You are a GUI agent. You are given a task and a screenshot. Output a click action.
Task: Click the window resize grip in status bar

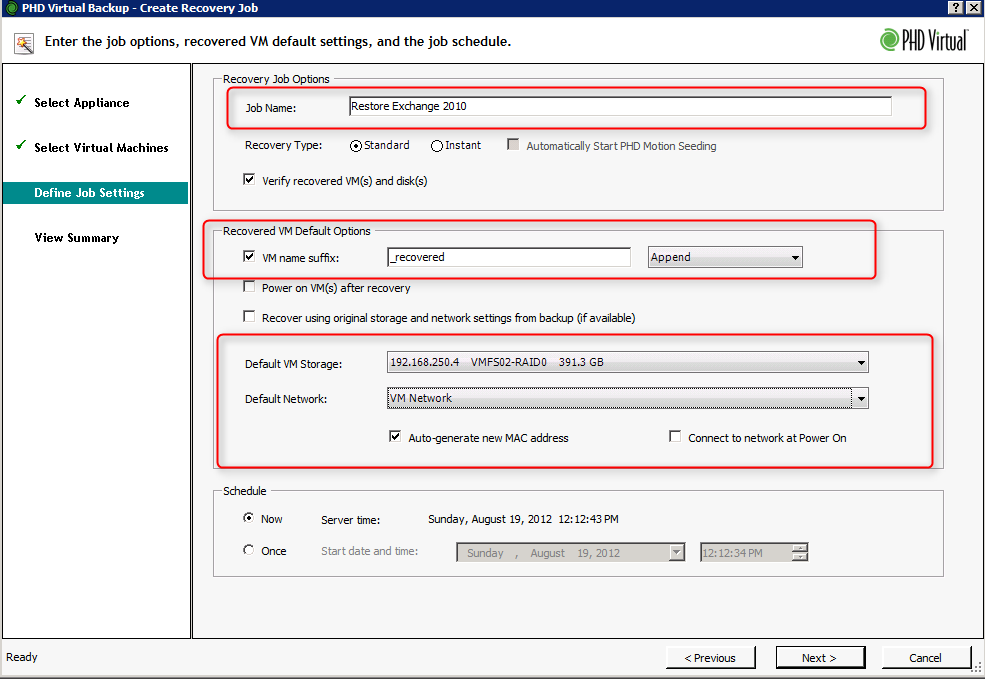pos(977,670)
